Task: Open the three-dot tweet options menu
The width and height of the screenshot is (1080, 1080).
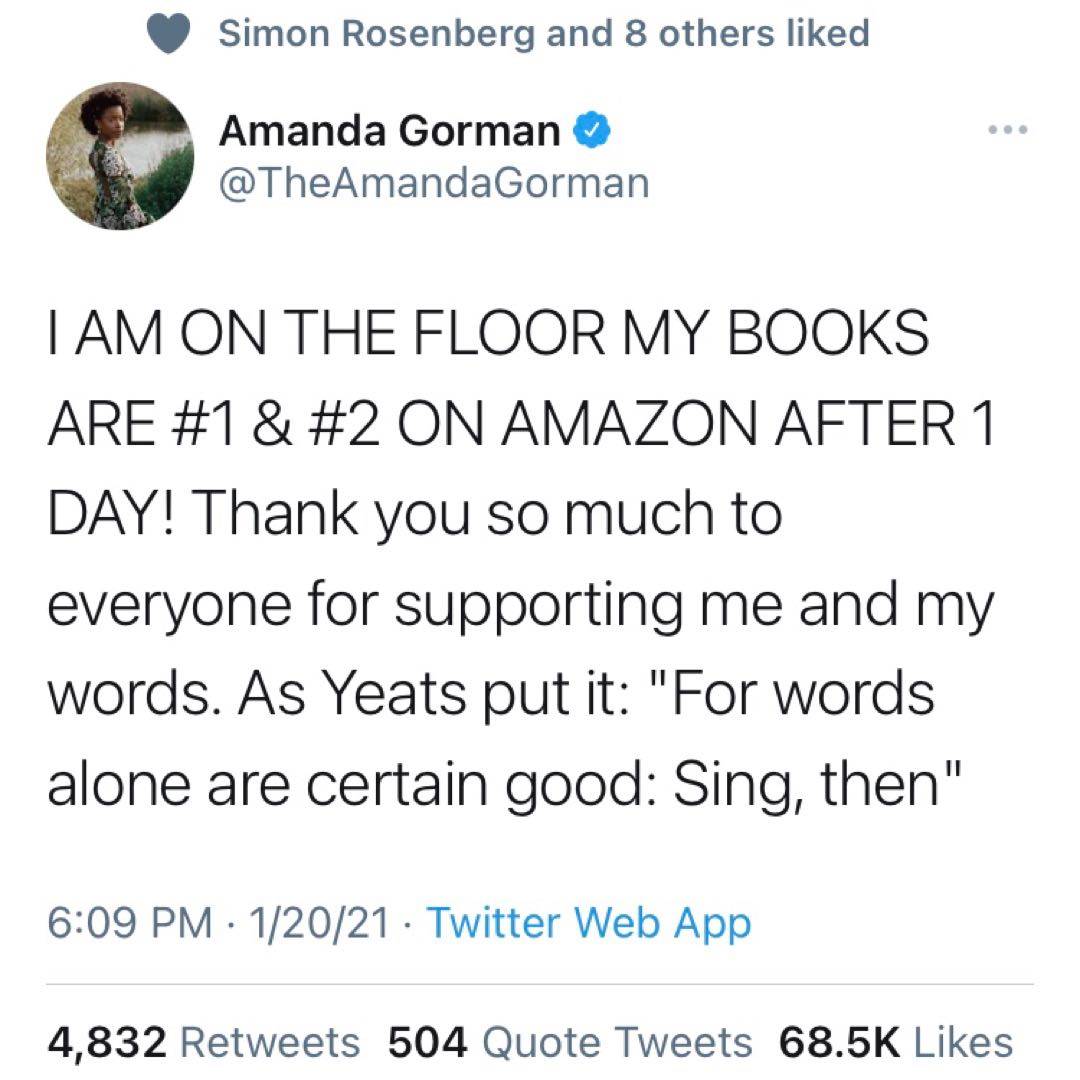Action: pos(1006,131)
